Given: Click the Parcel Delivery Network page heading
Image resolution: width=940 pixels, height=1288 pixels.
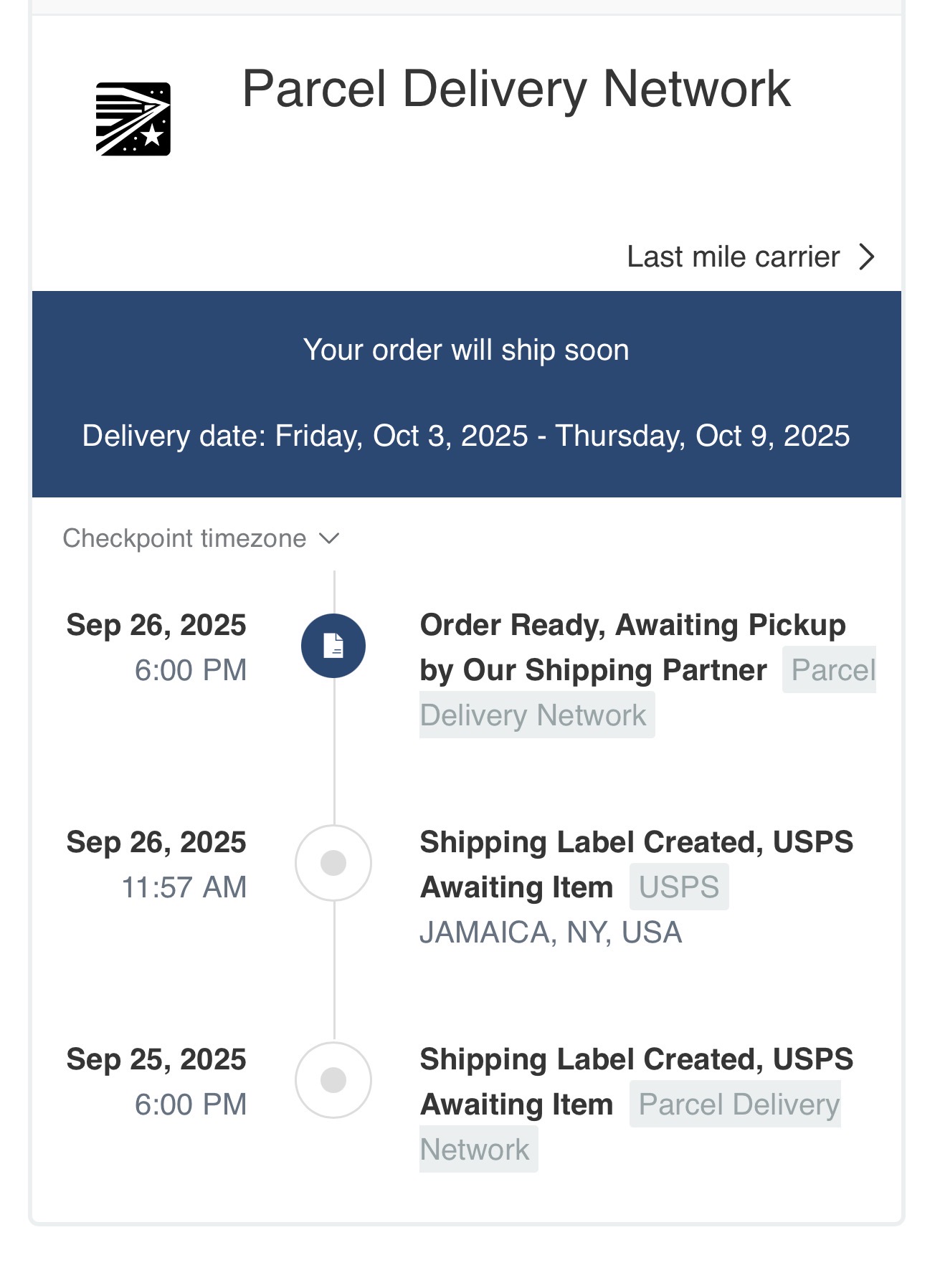Looking at the screenshot, I should tap(516, 89).
